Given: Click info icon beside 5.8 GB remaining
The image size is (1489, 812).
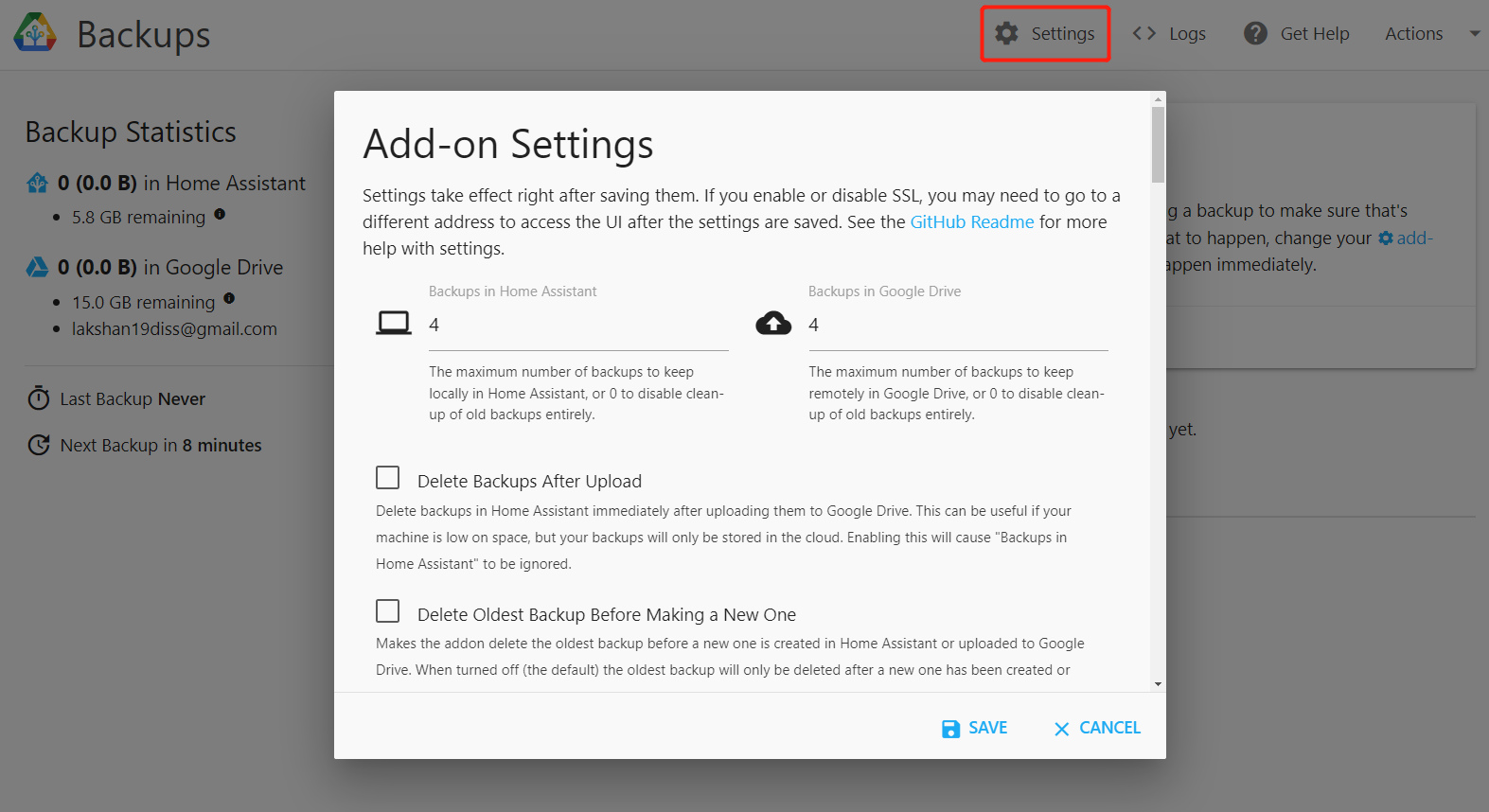Looking at the screenshot, I should [x=220, y=214].
